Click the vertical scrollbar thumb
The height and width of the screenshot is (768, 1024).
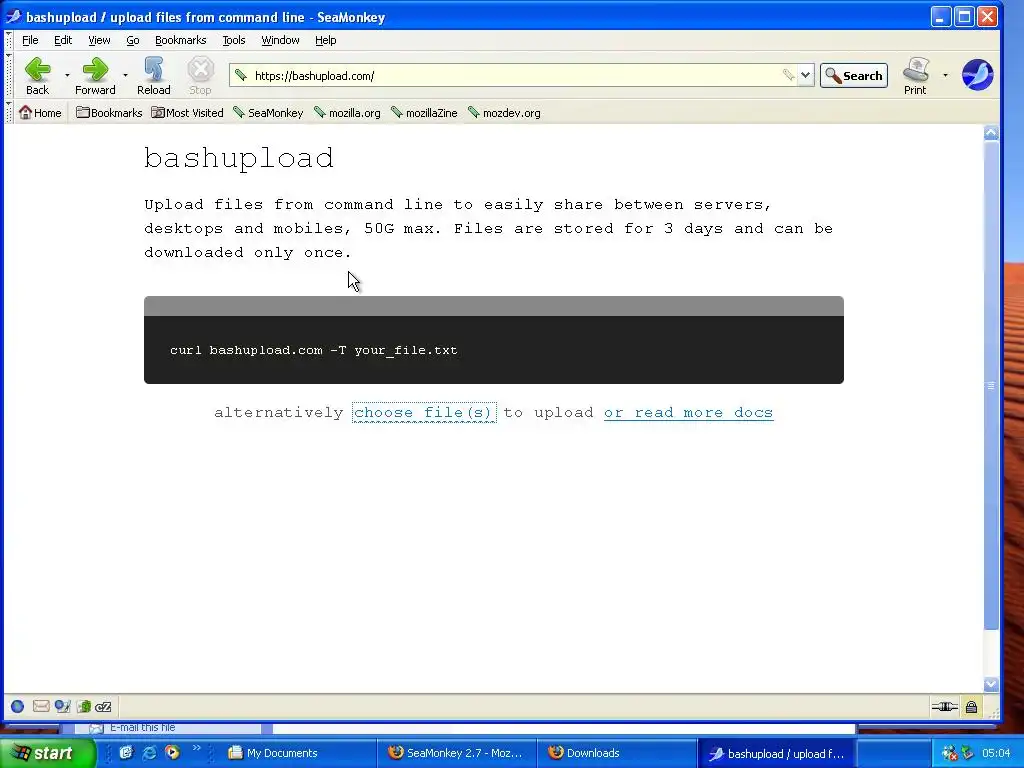coord(991,385)
